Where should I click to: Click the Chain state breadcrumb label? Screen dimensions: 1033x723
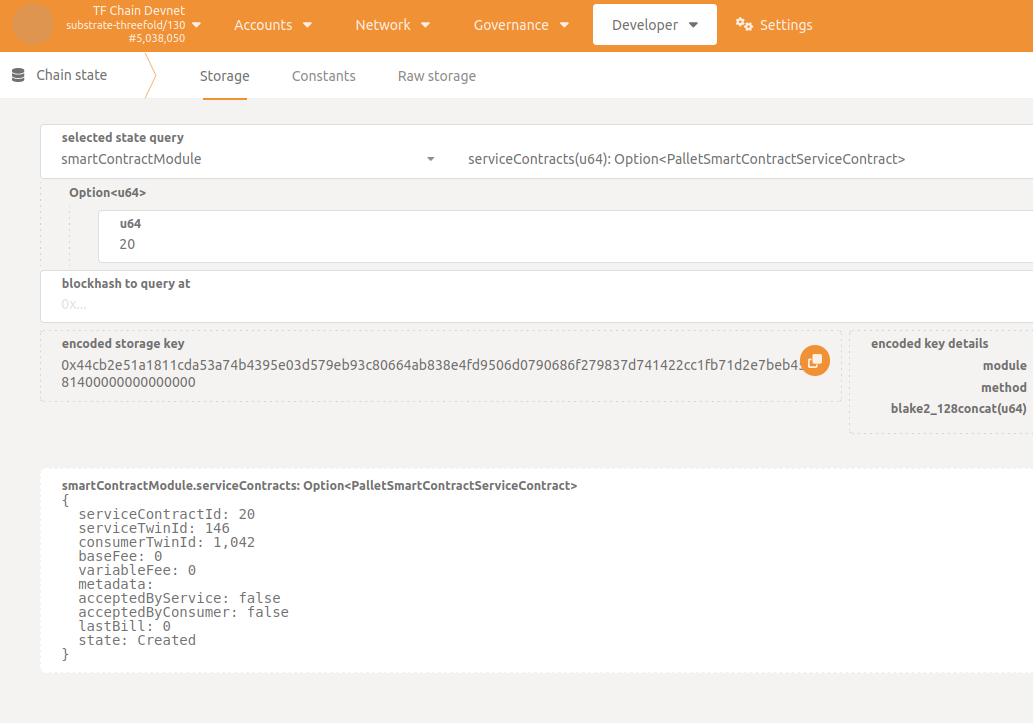click(71, 76)
